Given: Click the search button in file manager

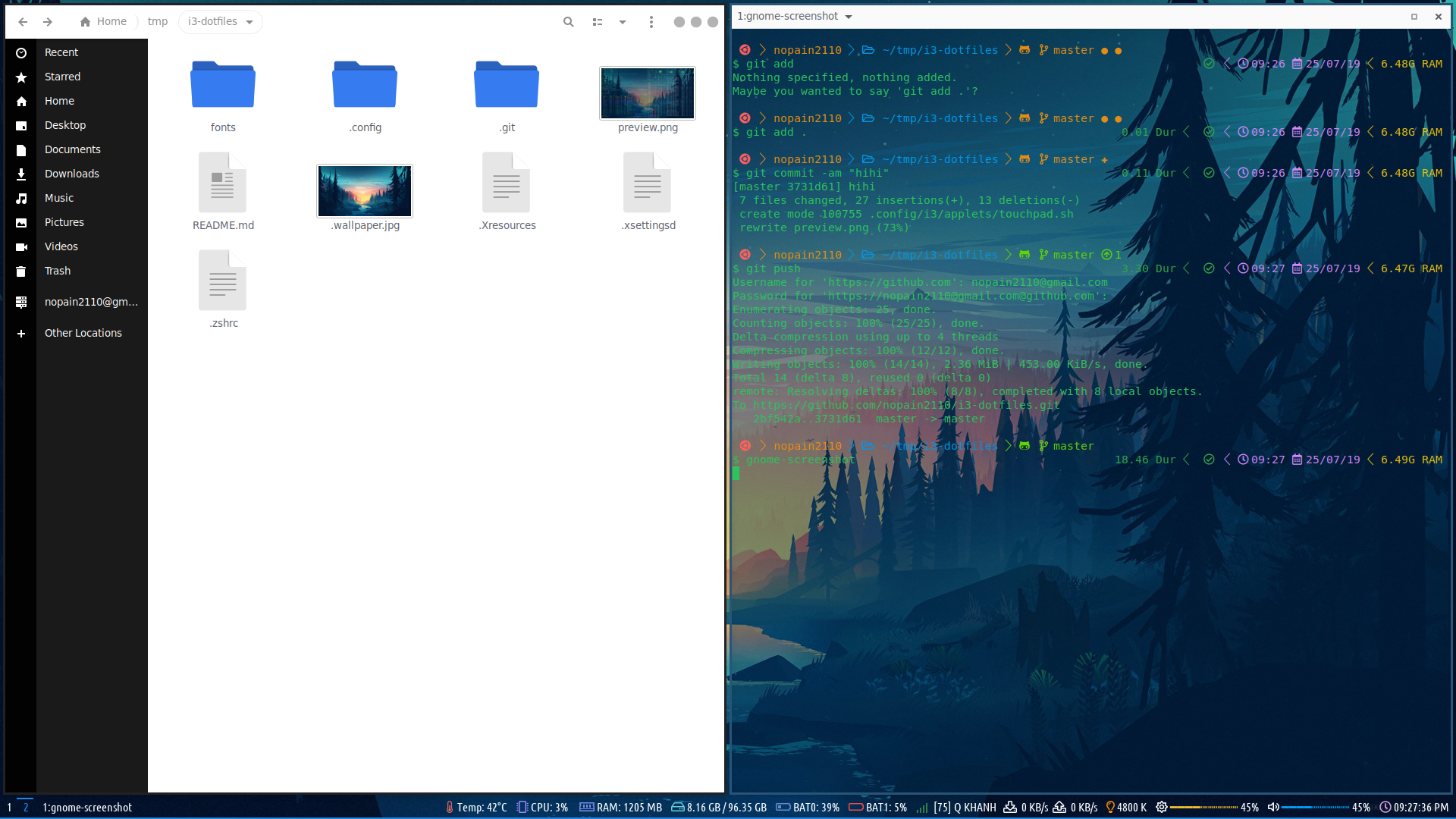Looking at the screenshot, I should coord(567,22).
